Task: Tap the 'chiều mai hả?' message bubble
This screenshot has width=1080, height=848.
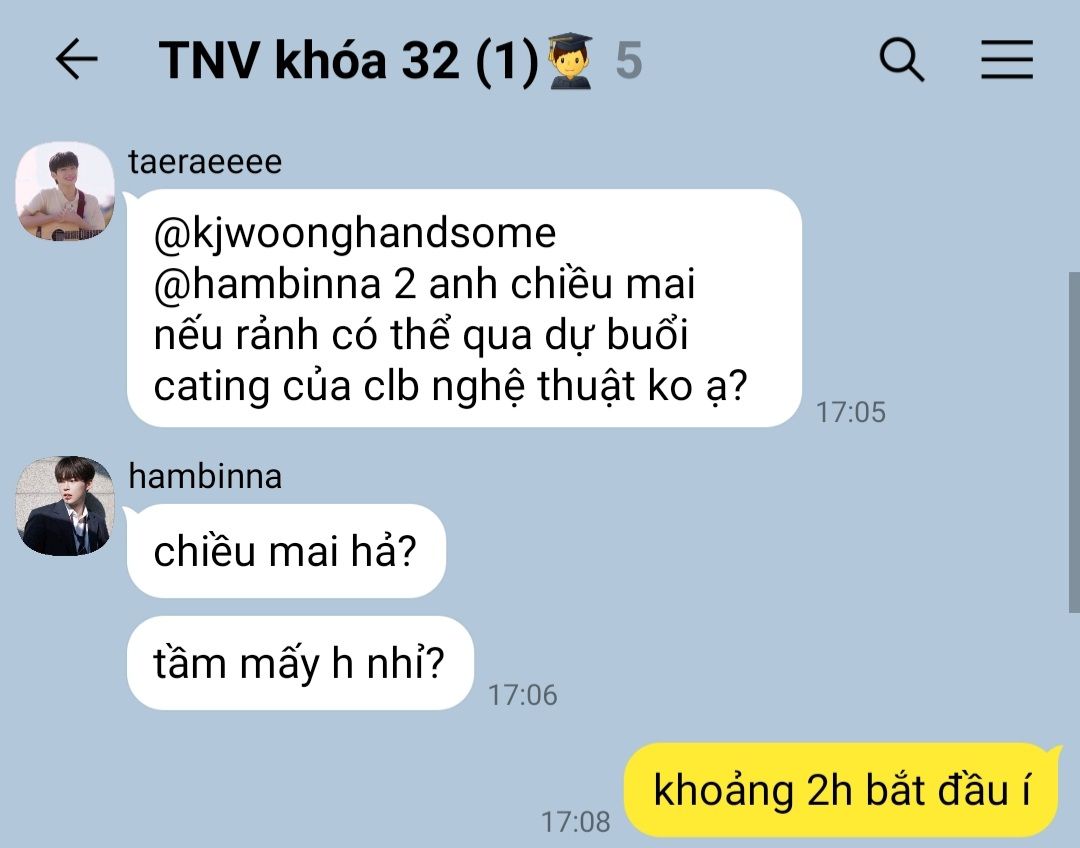Action: pyautogui.click(x=287, y=551)
